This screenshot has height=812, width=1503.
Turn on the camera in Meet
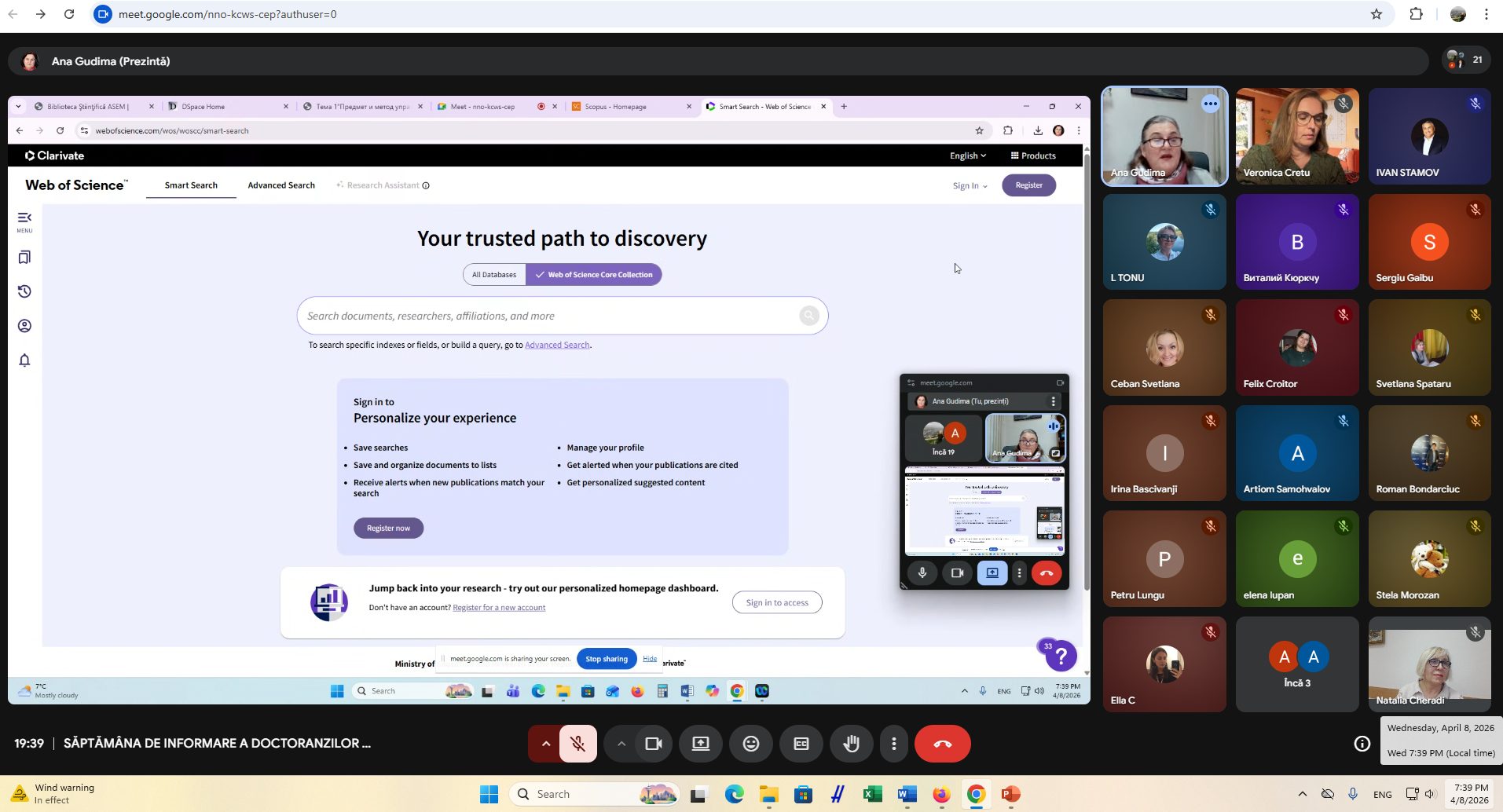653,744
